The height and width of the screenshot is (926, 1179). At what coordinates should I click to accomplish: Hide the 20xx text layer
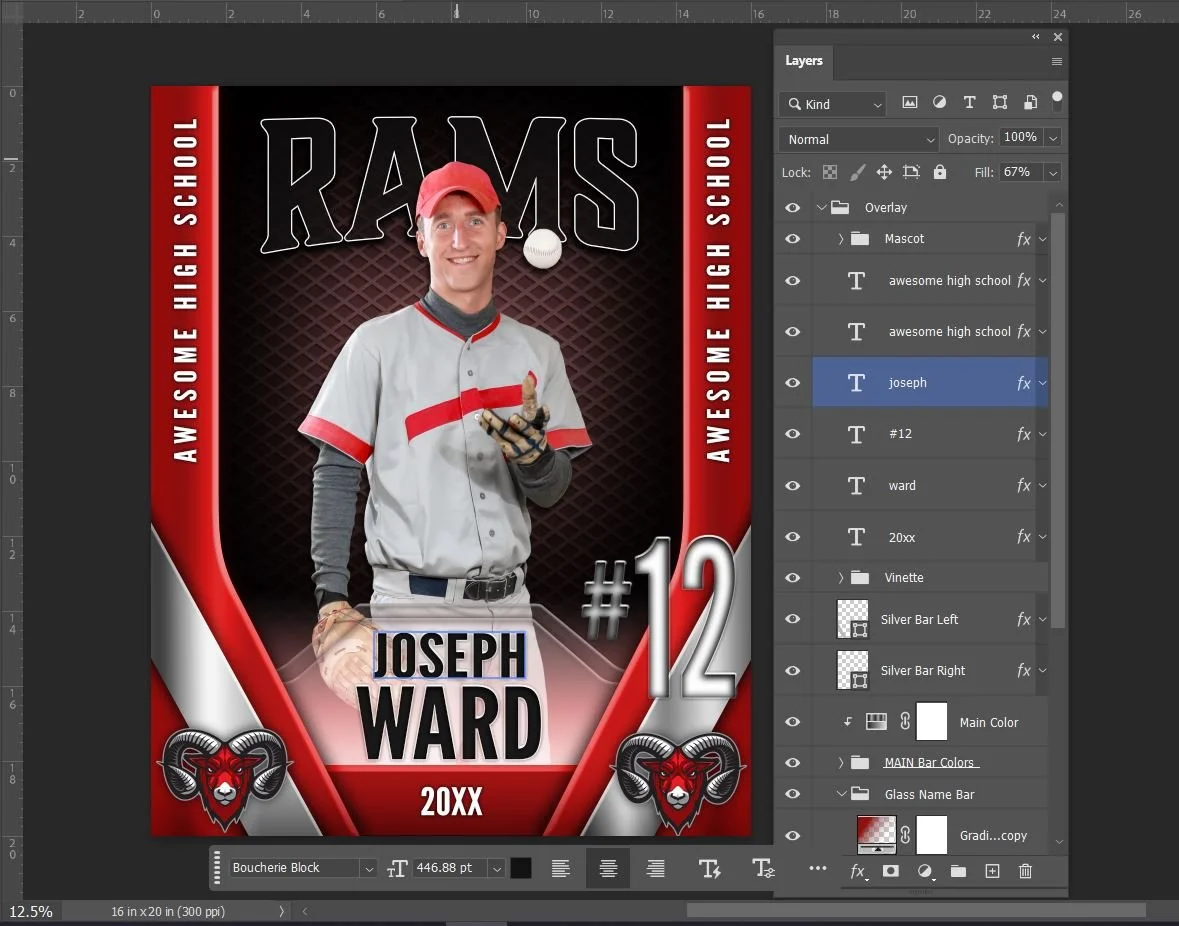coord(793,537)
